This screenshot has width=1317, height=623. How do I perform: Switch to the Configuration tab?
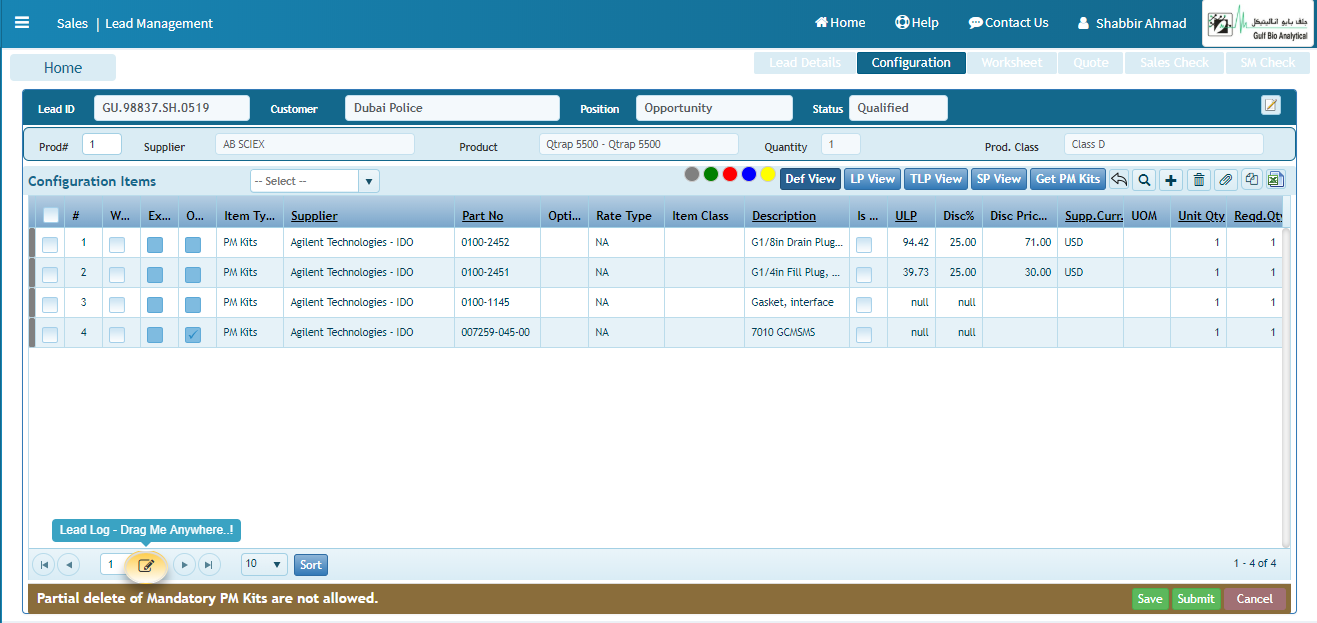[911, 62]
